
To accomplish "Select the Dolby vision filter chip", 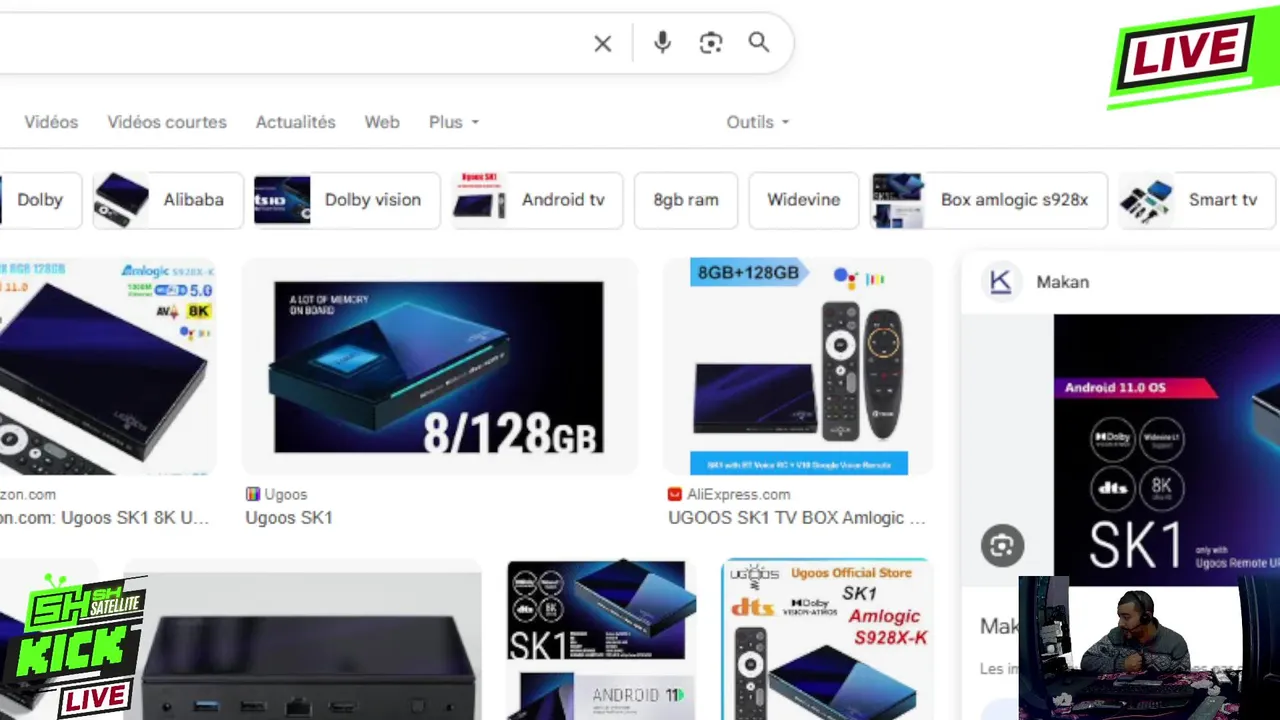I will tap(346, 200).
